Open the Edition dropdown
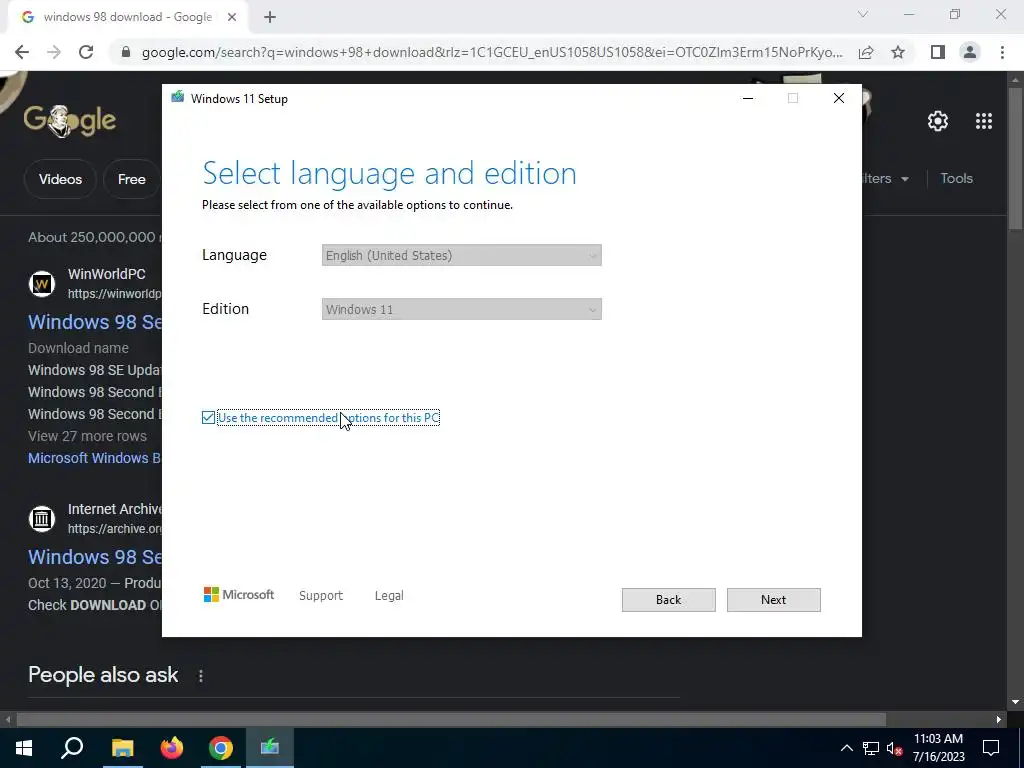The width and height of the screenshot is (1024, 768). click(x=461, y=310)
